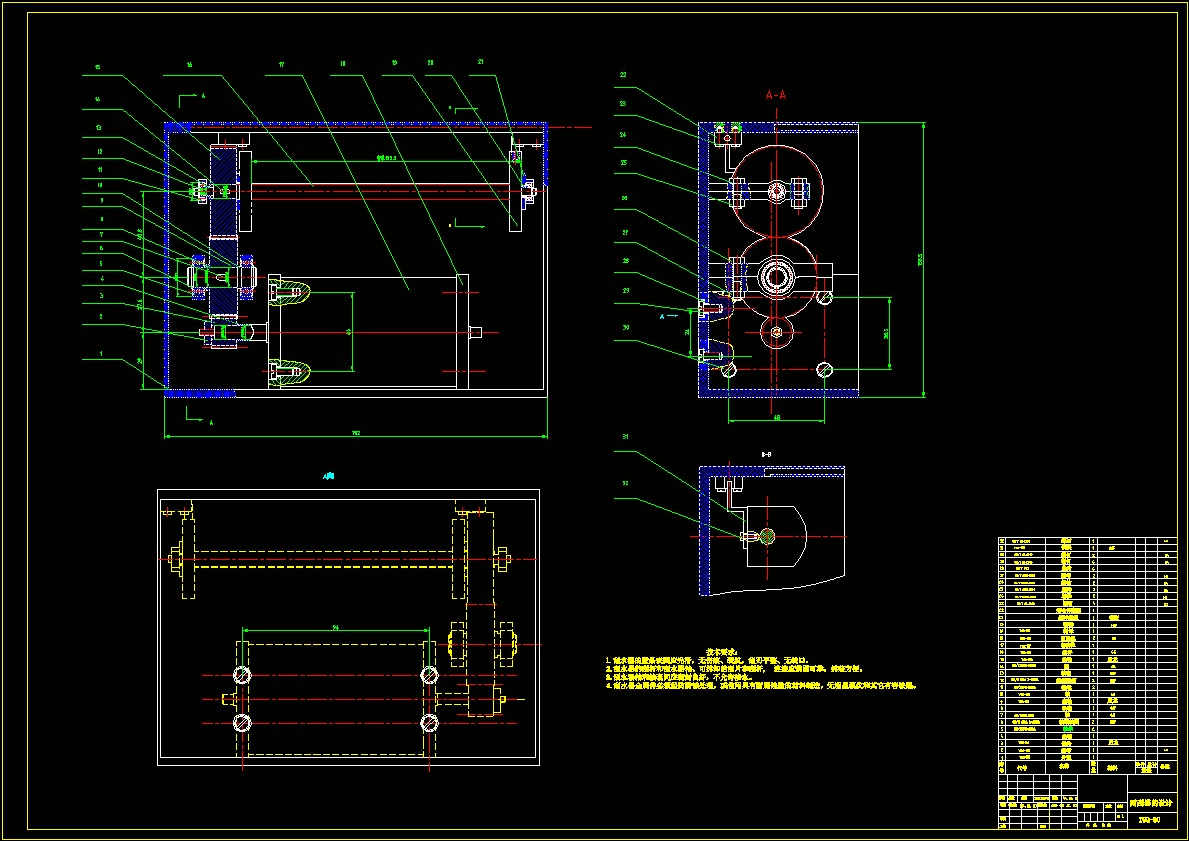Click part balloon number 4
This screenshot has width=1189, height=841.
click(102, 279)
